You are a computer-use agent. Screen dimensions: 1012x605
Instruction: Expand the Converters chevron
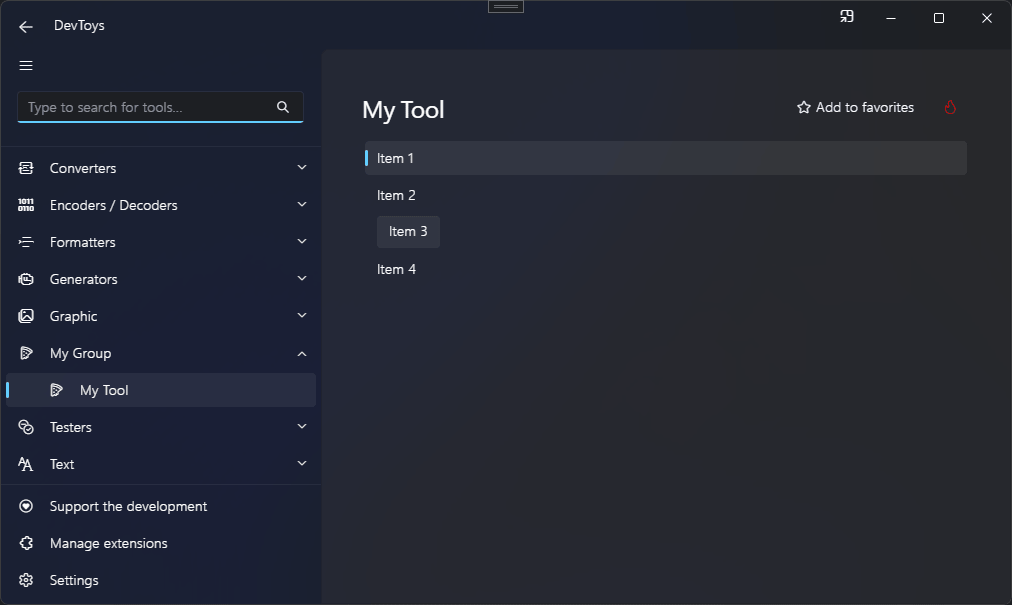[x=301, y=168]
